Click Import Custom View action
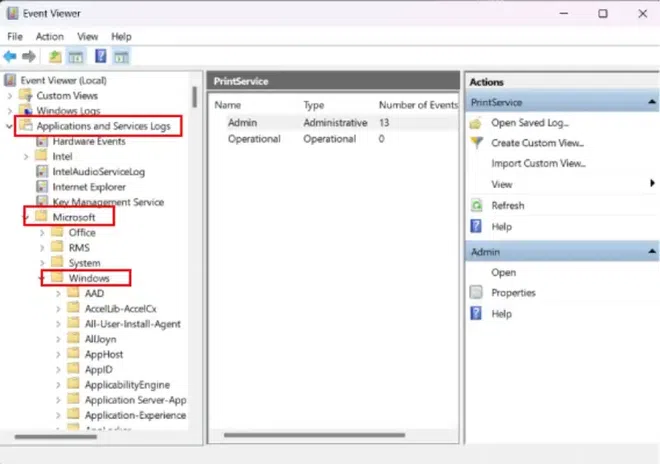 click(538, 163)
